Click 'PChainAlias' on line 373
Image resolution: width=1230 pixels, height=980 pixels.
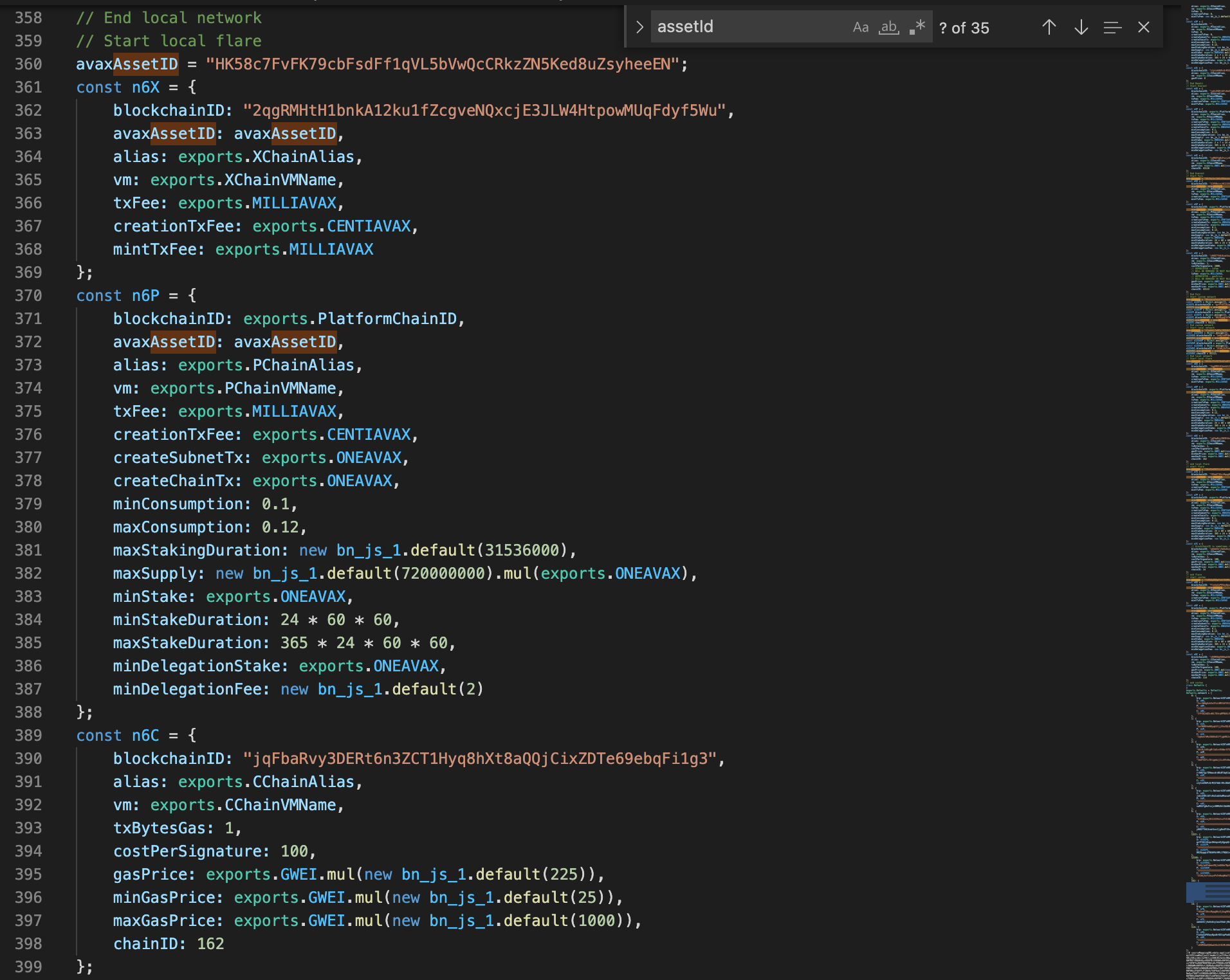point(304,365)
